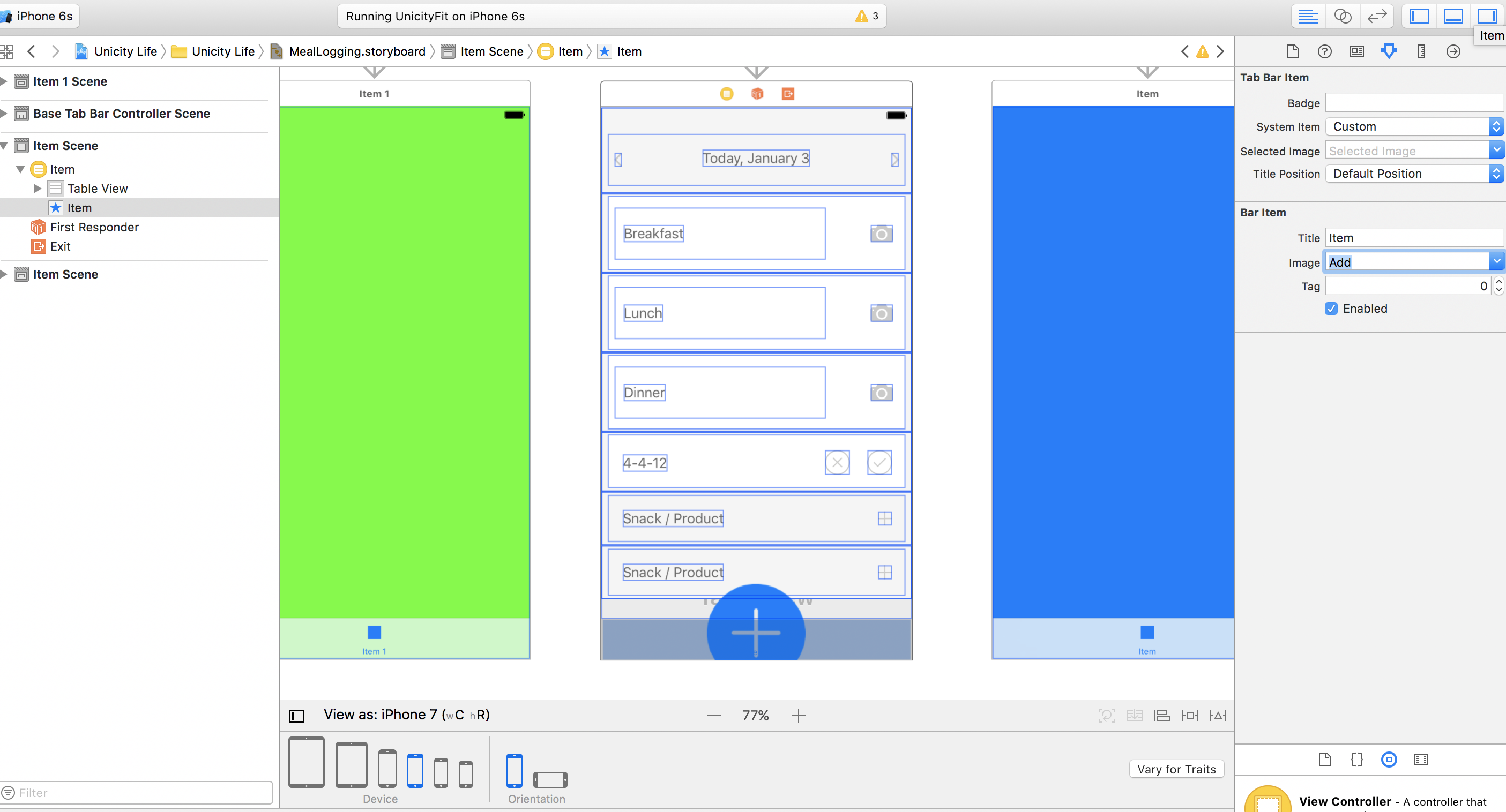The height and width of the screenshot is (812, 1506).
Task: Select the iPad Pro 12.9 device icon
Action: (307, 762)
